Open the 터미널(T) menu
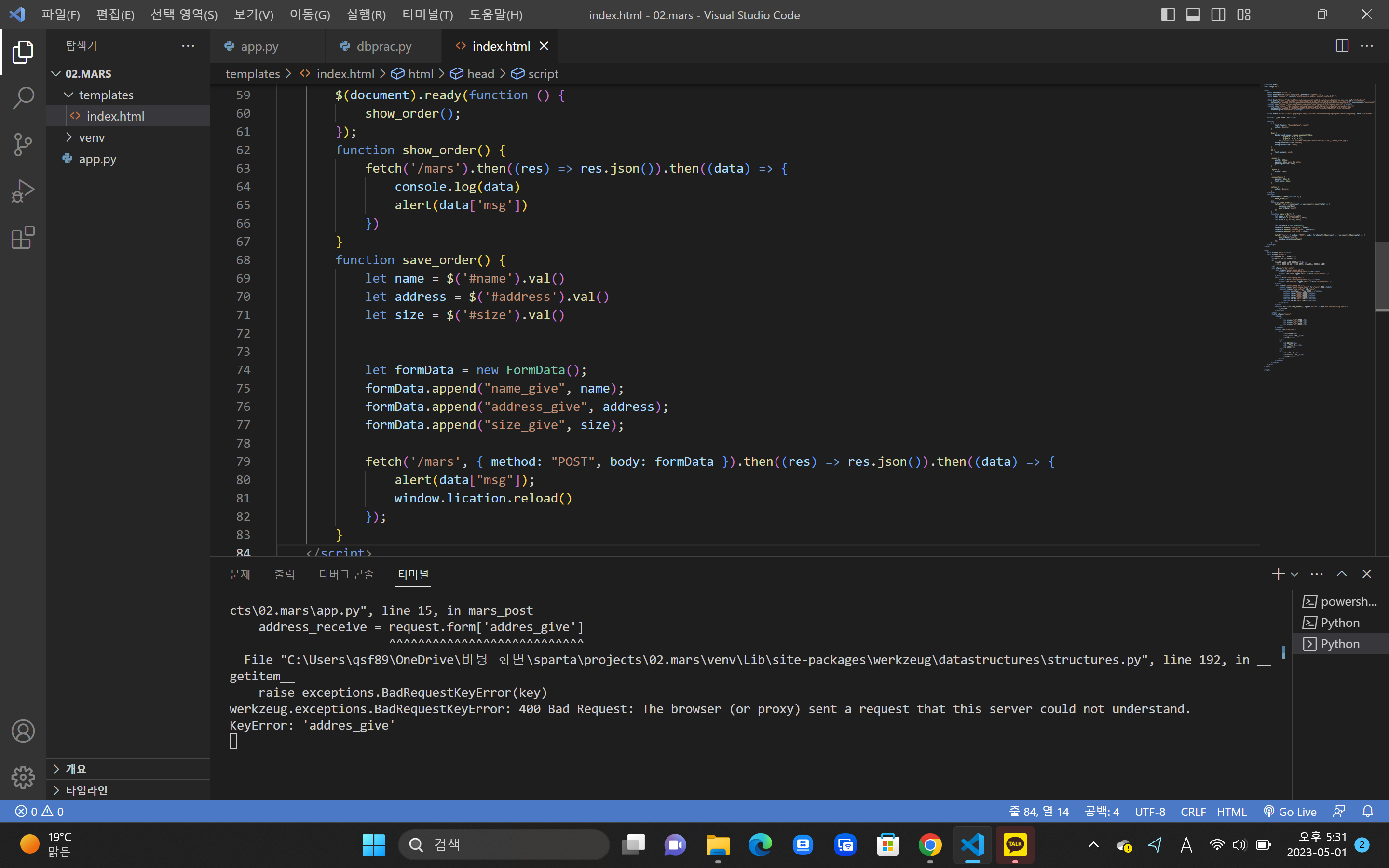1389x868 pixels. pos(428,14)
